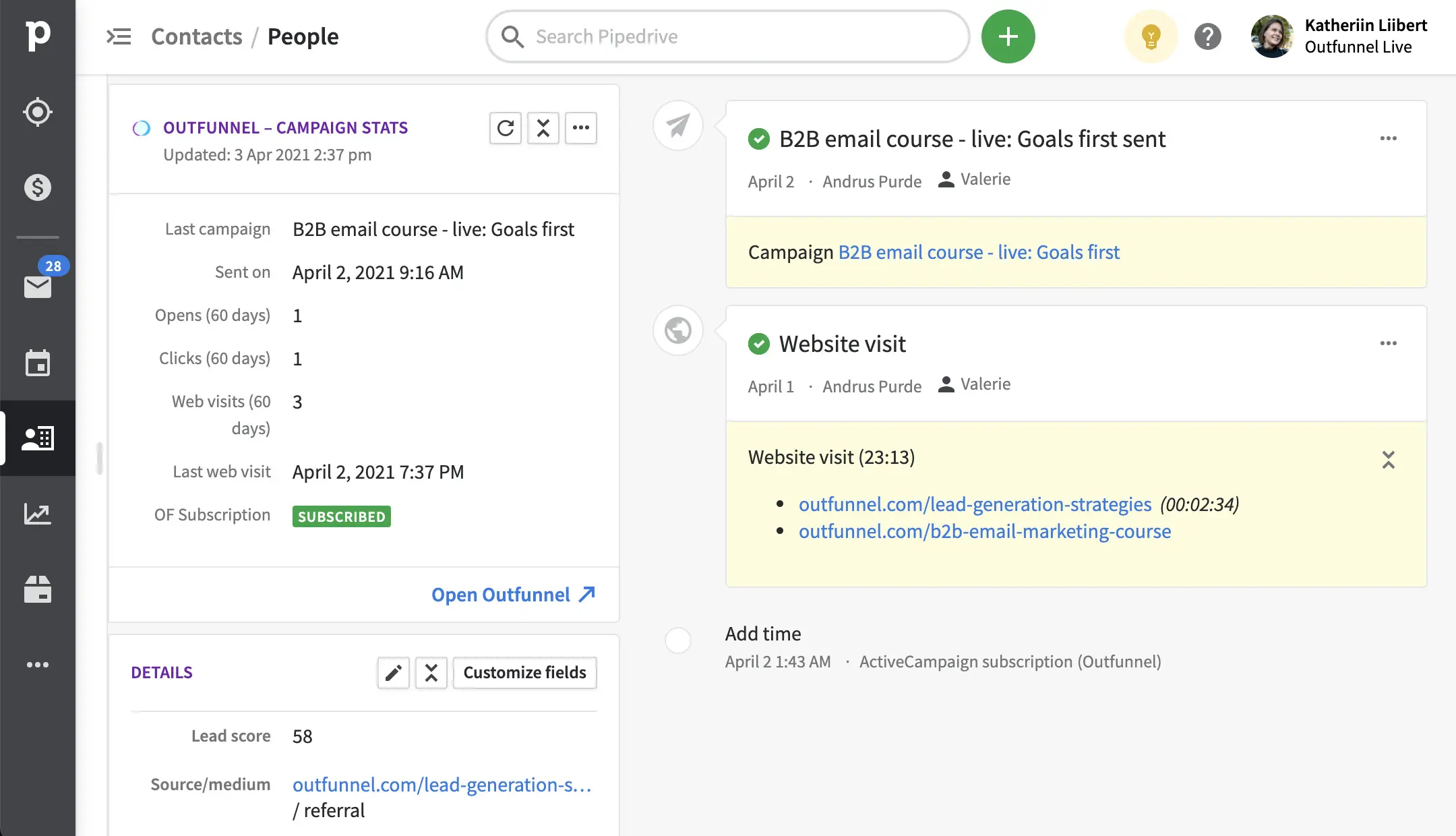Collapse the Details section
Image resolution: width=1456 pixels, height=836 pixels.
pos(431,672)
